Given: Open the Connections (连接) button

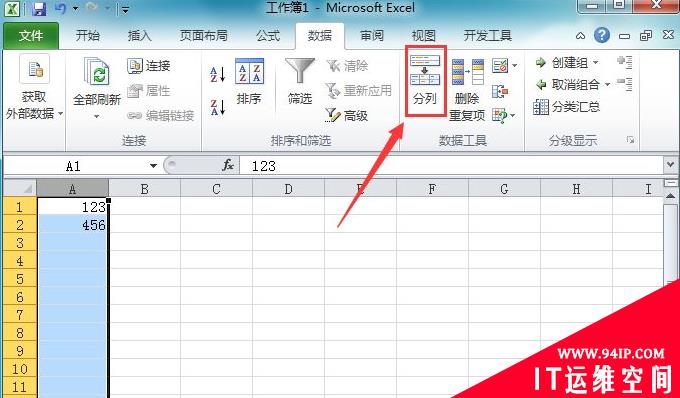Looking at the screenshot, I should coord(149,66).
